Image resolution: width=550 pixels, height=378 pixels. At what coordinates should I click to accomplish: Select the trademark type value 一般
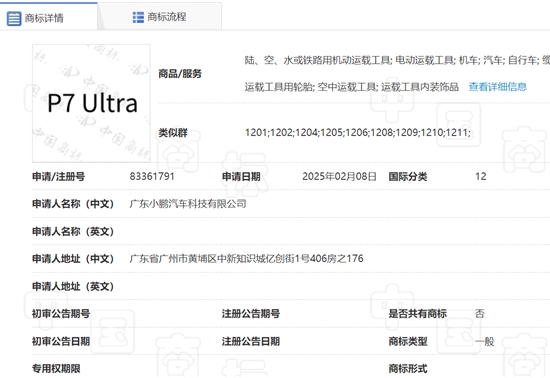coord(484,341)
